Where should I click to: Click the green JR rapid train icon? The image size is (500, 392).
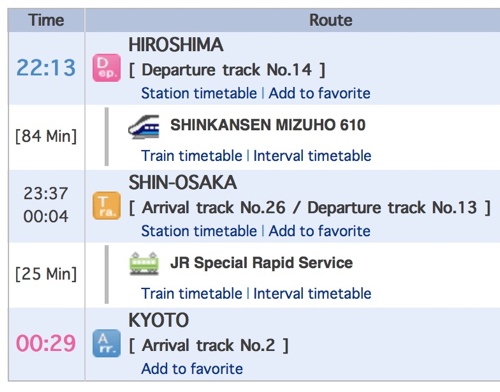[x=144, y=264]
